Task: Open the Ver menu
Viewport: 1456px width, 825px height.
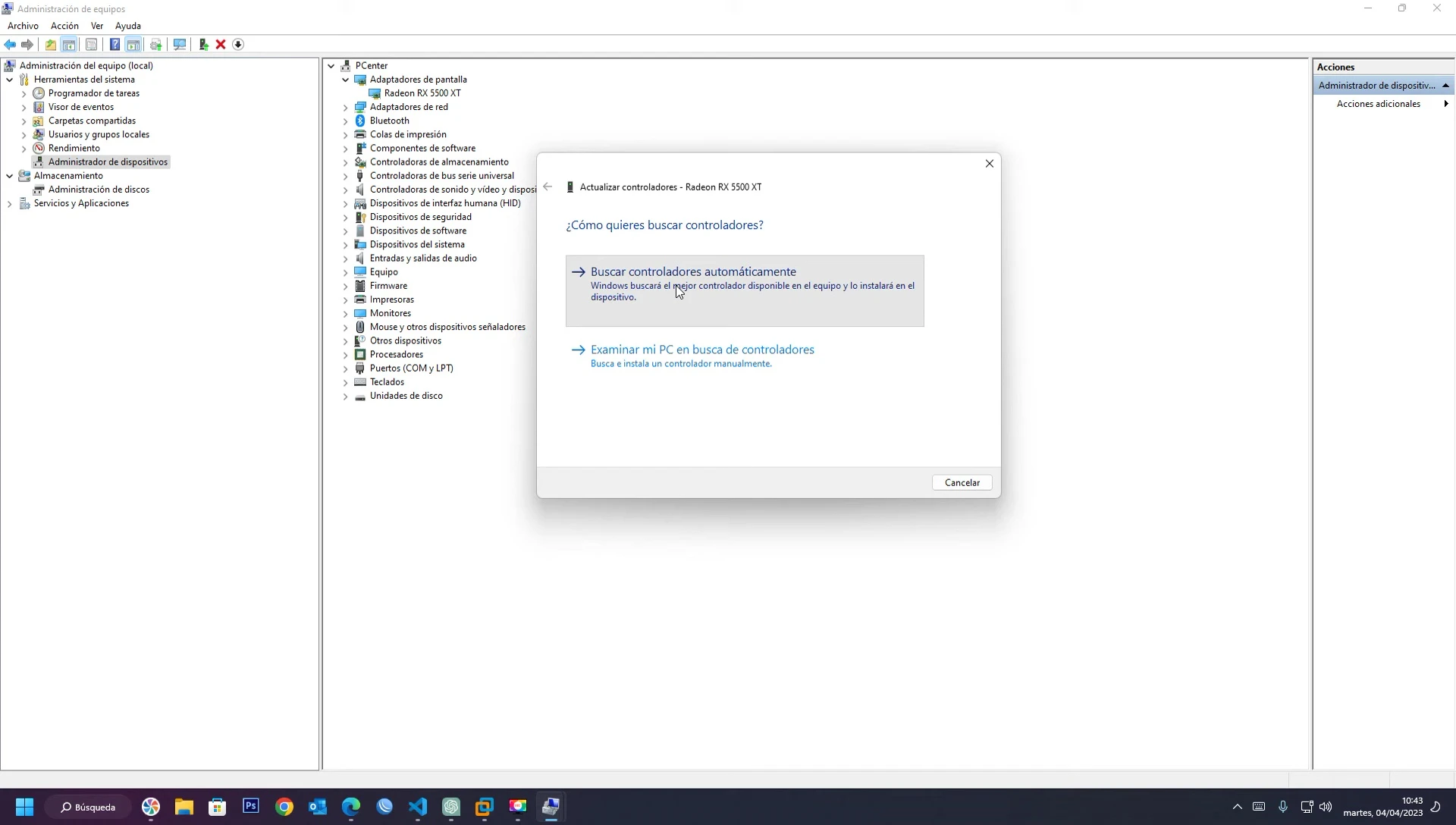Action: [x=97, y=26]
